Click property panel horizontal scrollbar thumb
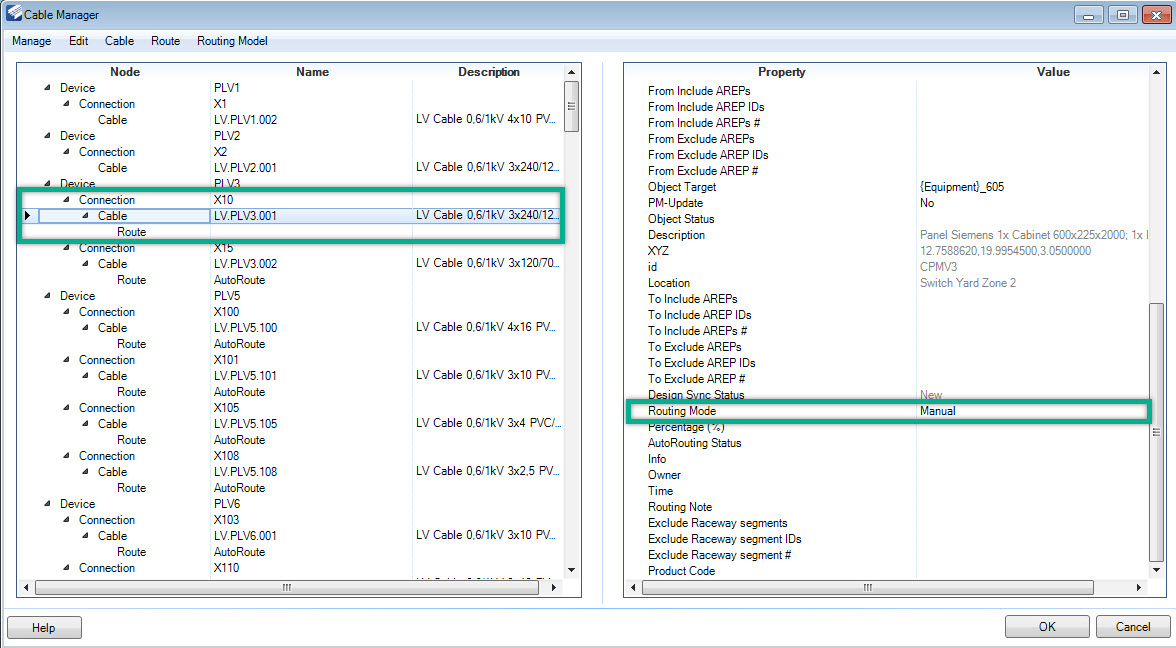The image size is (1176, 648). [x=867, y=587]
